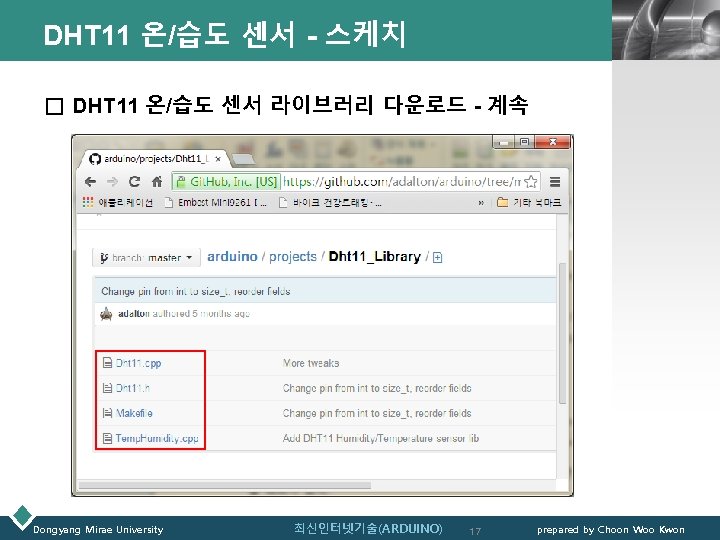Image resolution: width=720 pixels, height=540 pixels.
Task: Open the branch: master dropdown
Action: 146,258
